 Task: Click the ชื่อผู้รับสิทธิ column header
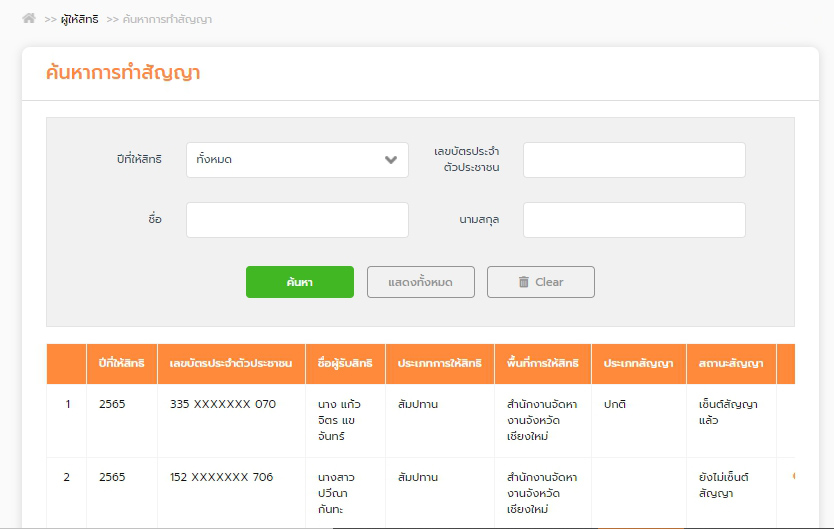(345, 364)
